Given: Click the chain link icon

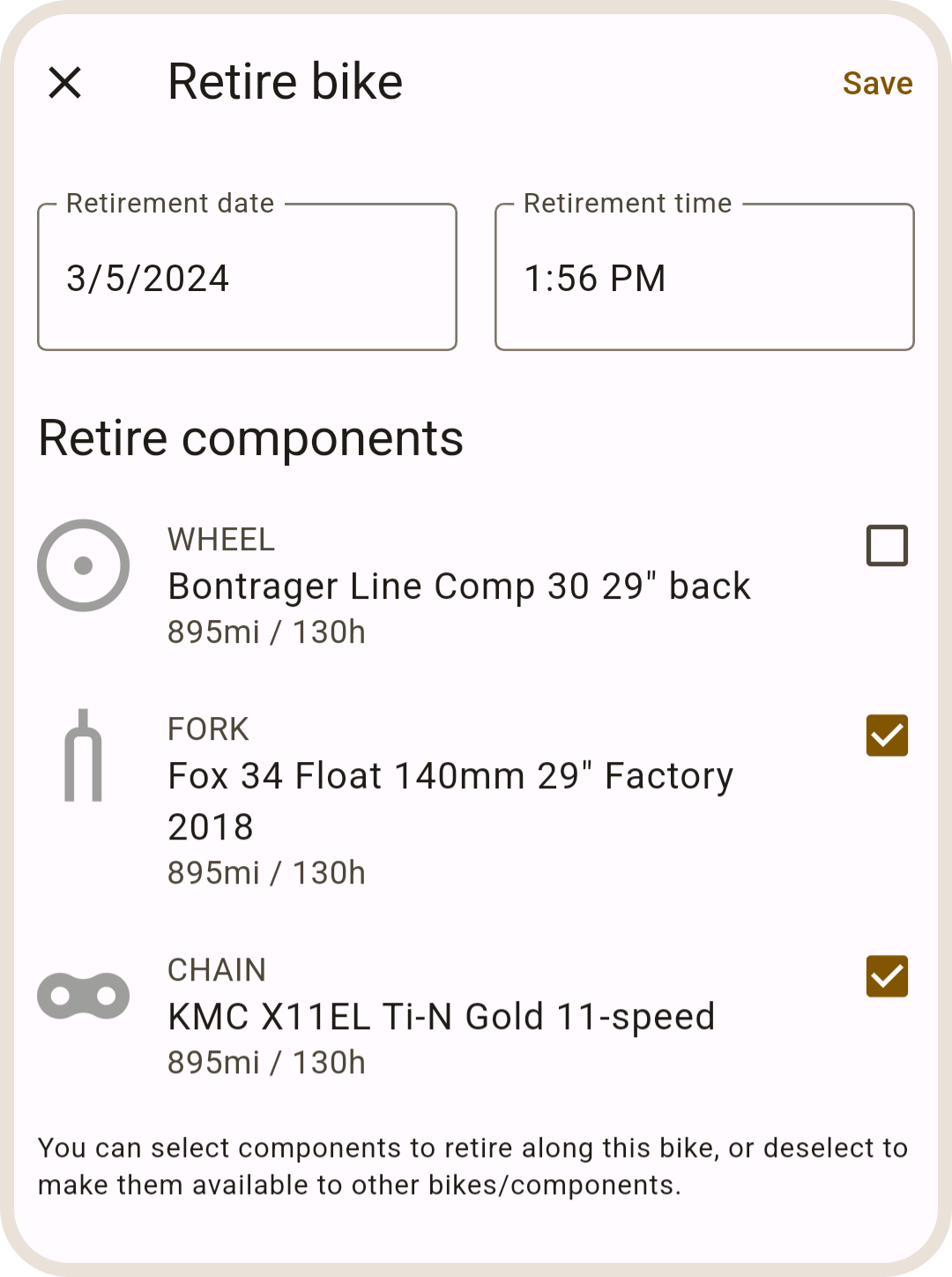Looking at the screenshot, I should coord(84,996).
